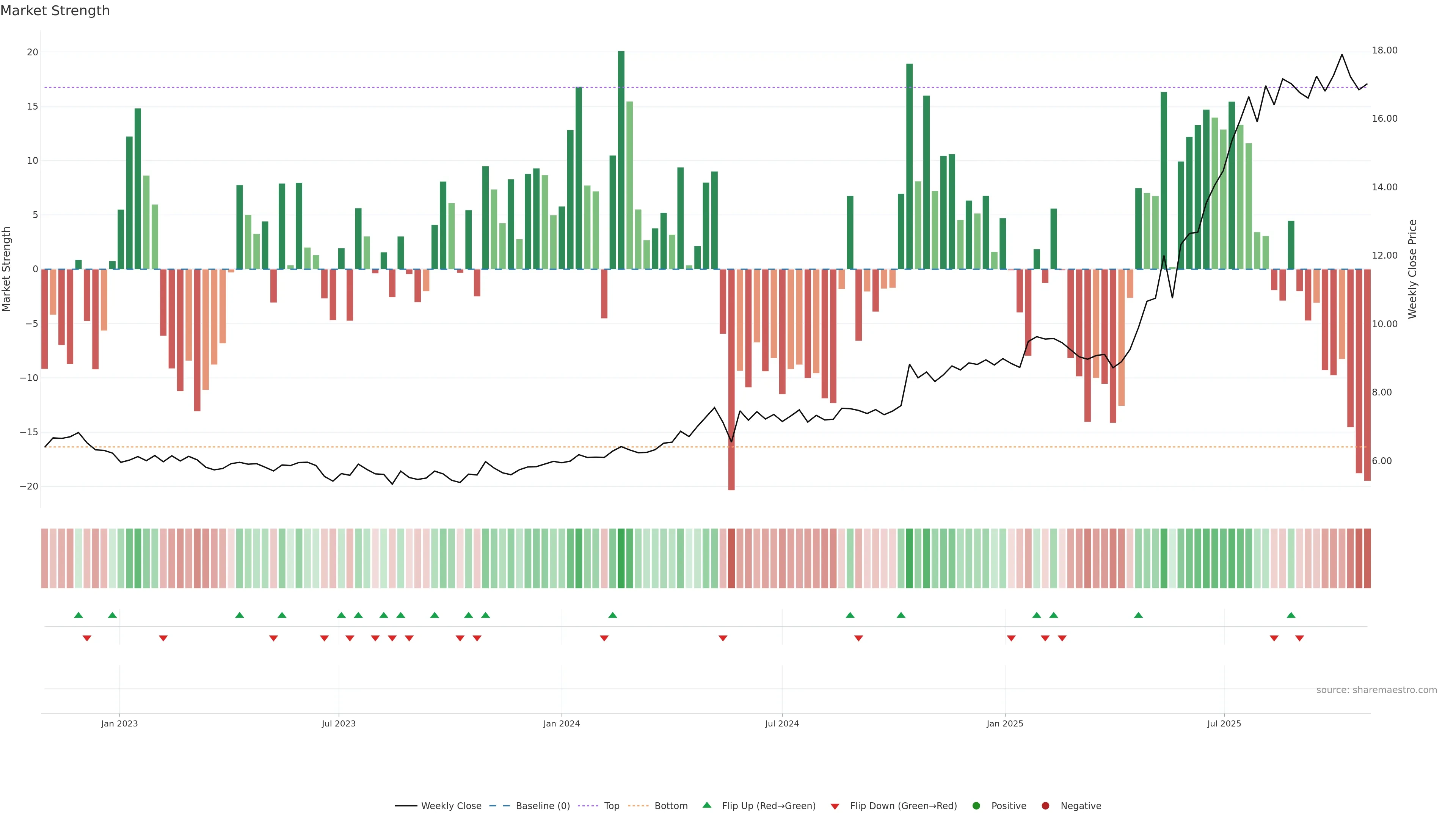The width and height of the screenshot is (1456, 819).
Task: Click the Negative red circle legend icon
Action: point(1045,805)
